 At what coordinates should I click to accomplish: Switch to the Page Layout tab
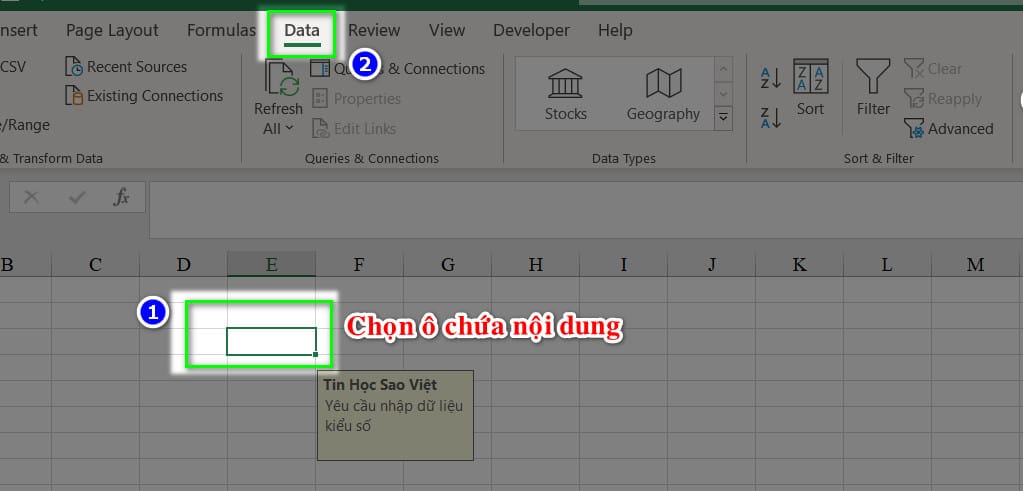(x=112, y=31)
